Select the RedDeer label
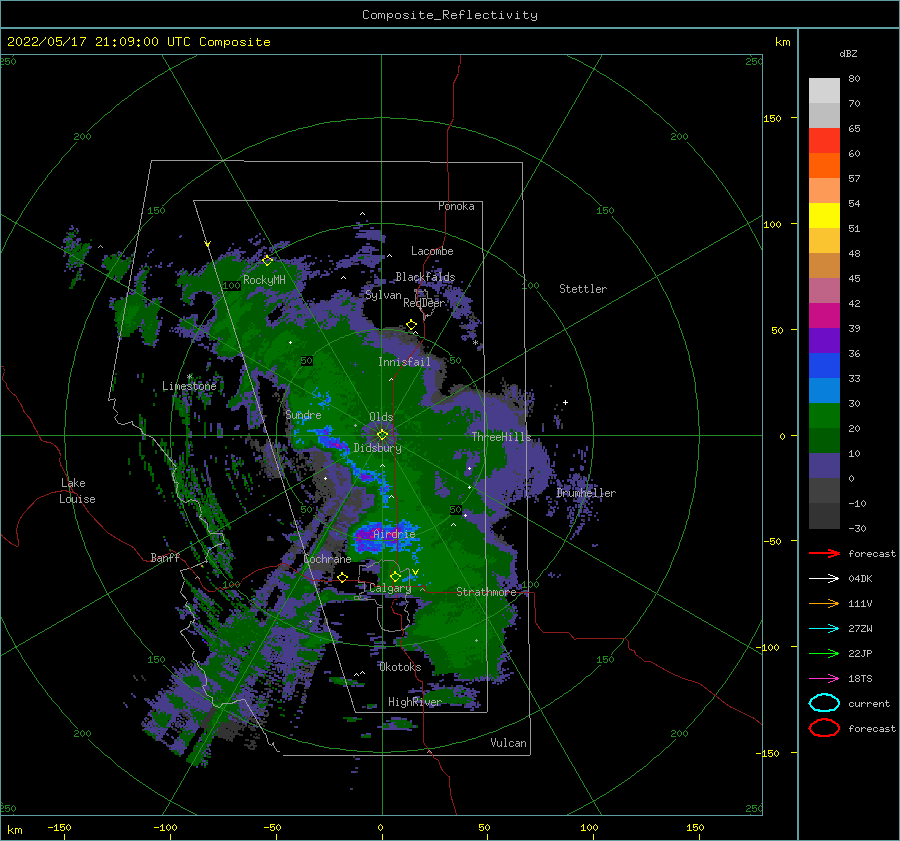The image size is (900, 841). click(x=424, y=303)
